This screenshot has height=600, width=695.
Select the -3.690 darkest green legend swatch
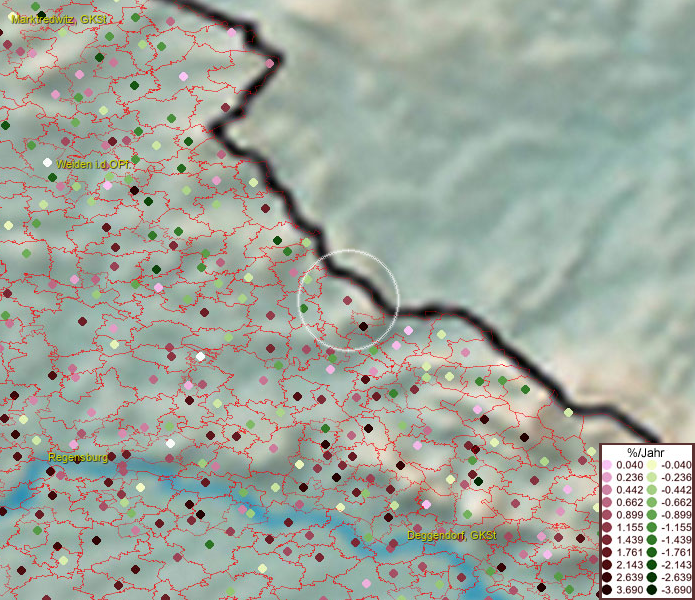[x=652, y=590]
